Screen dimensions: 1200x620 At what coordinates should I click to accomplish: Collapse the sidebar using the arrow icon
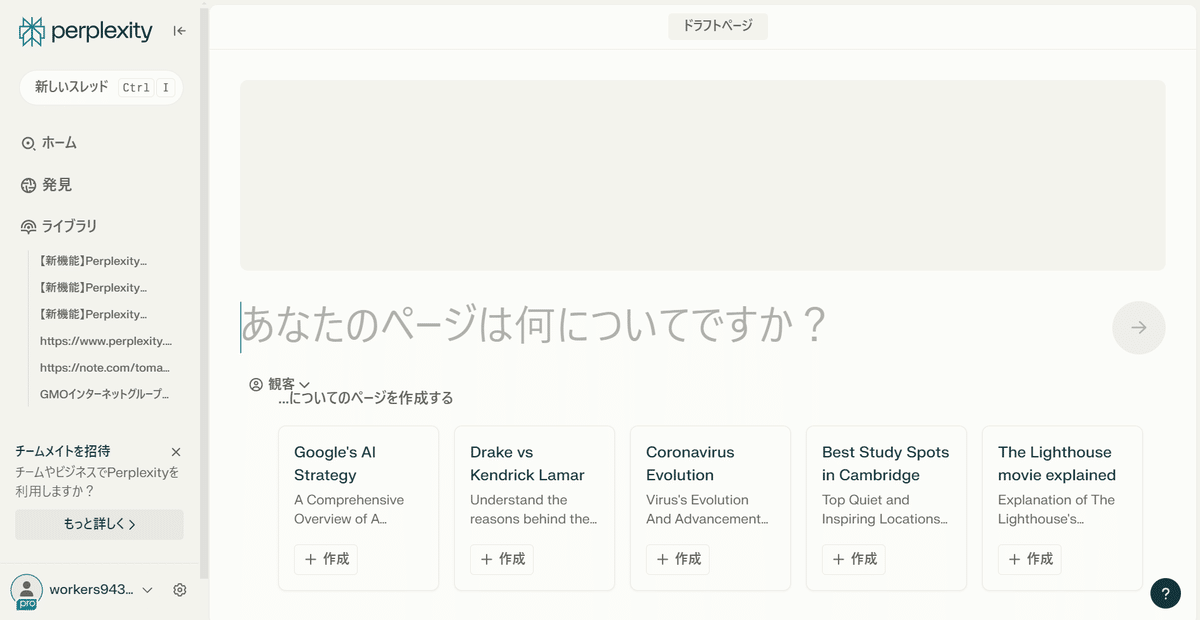pyautogui.click(x=179, y=30)
